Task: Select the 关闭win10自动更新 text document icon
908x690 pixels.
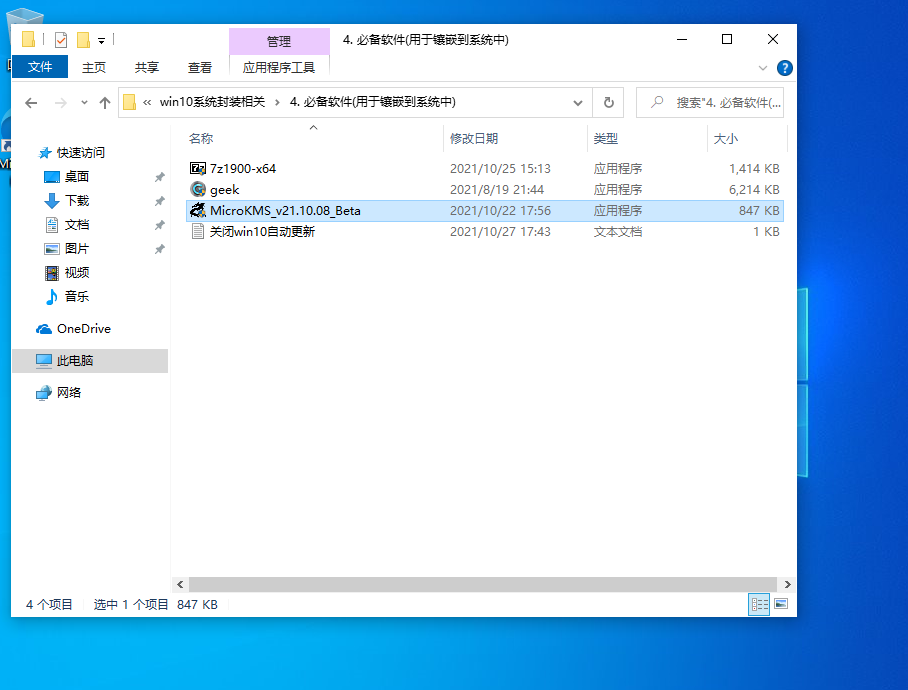Action: click(198, 231)
